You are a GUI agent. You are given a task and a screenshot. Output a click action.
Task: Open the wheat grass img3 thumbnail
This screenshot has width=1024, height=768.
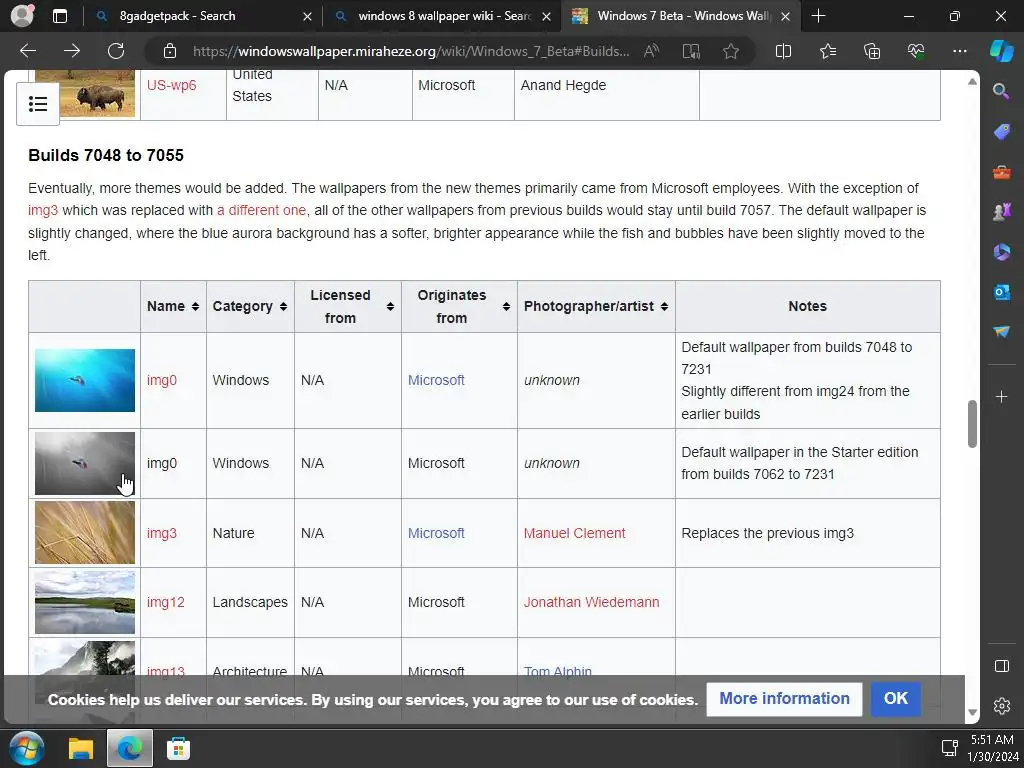point(85,533)
